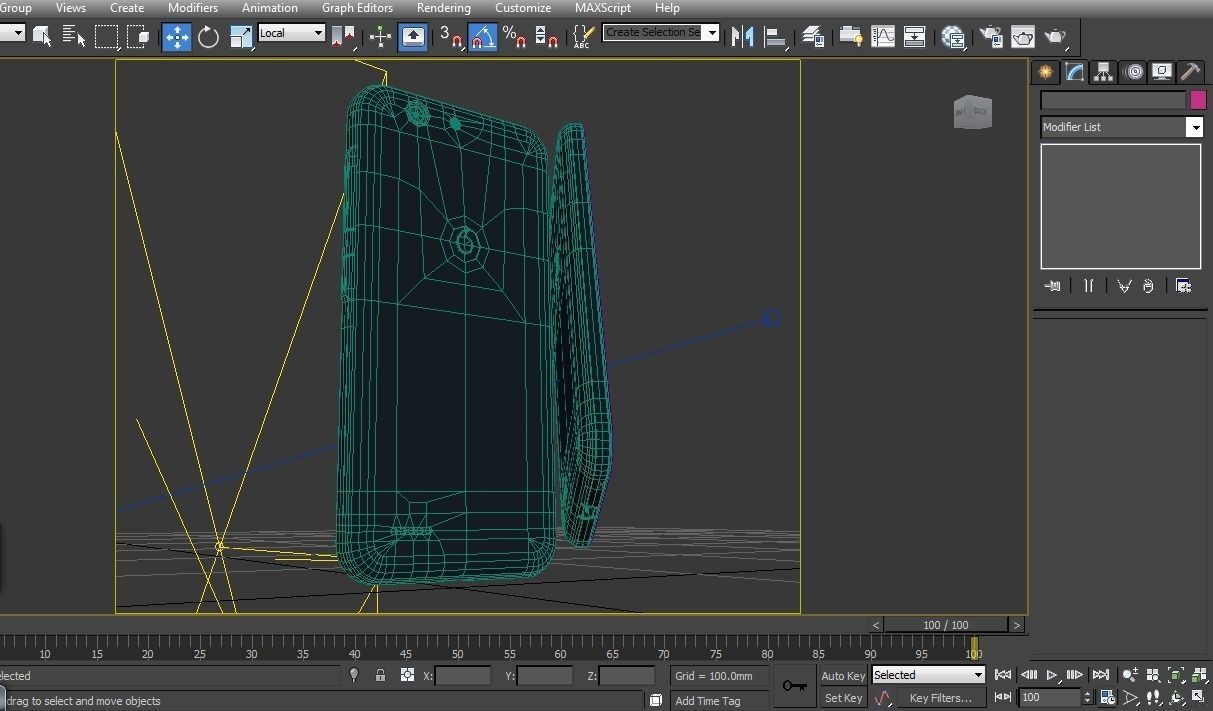The width and height of the screenshot is (1213, 711).
Task: Toggle the Angle Snap button
Action: pos(482,37)
